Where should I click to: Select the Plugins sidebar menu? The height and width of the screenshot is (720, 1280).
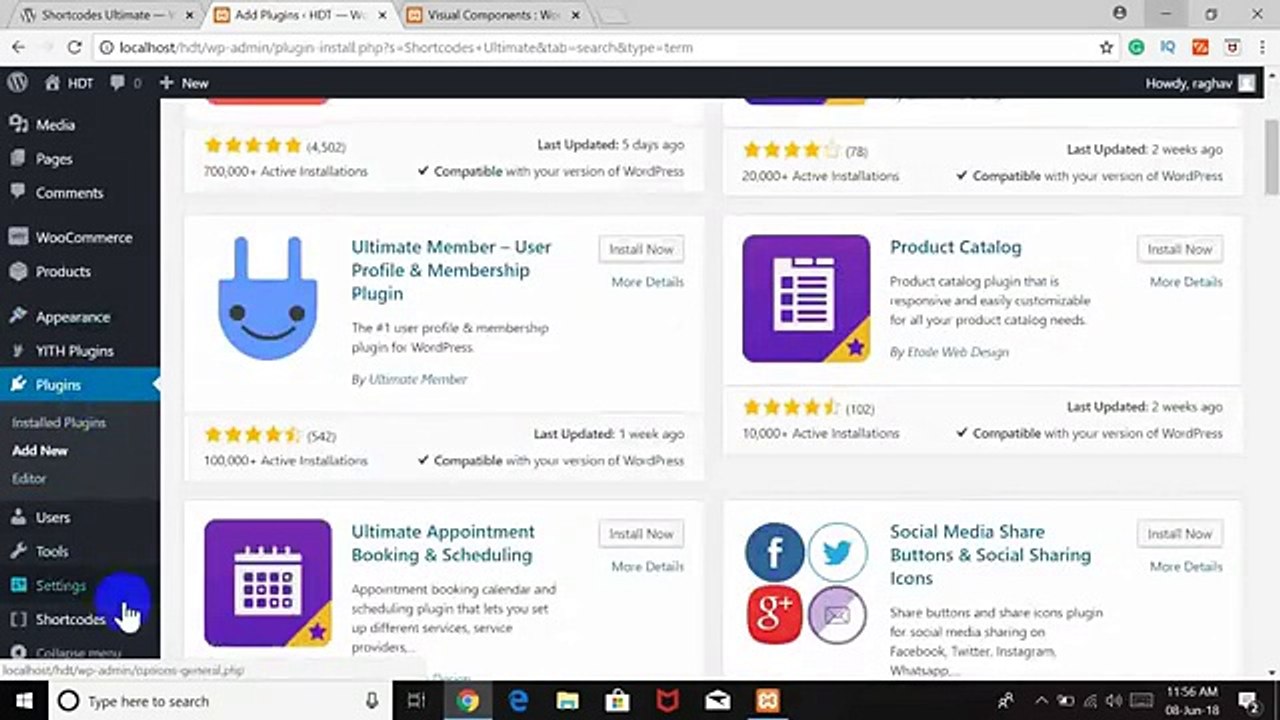coord(80,385)
